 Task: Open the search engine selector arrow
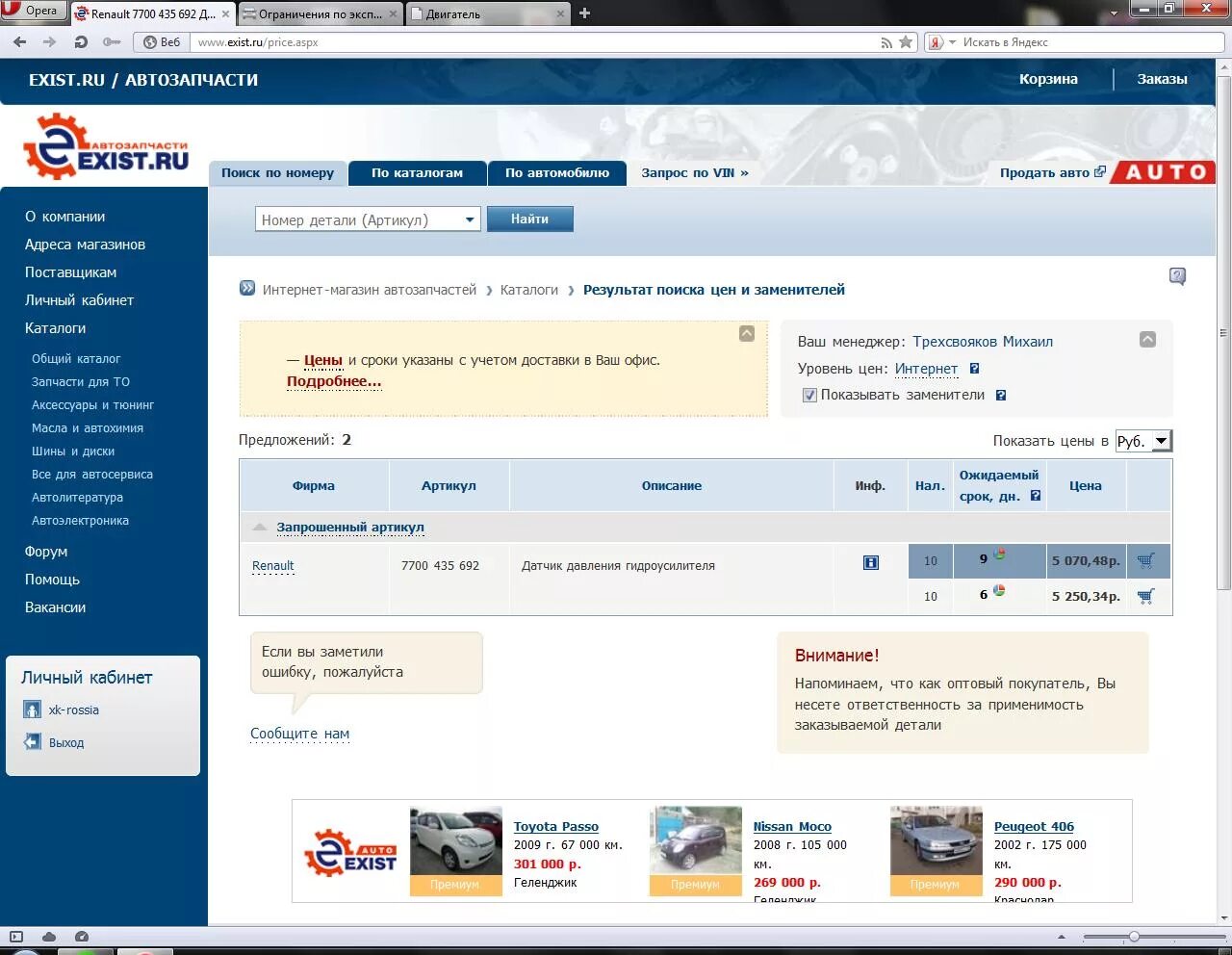point(953,42)
